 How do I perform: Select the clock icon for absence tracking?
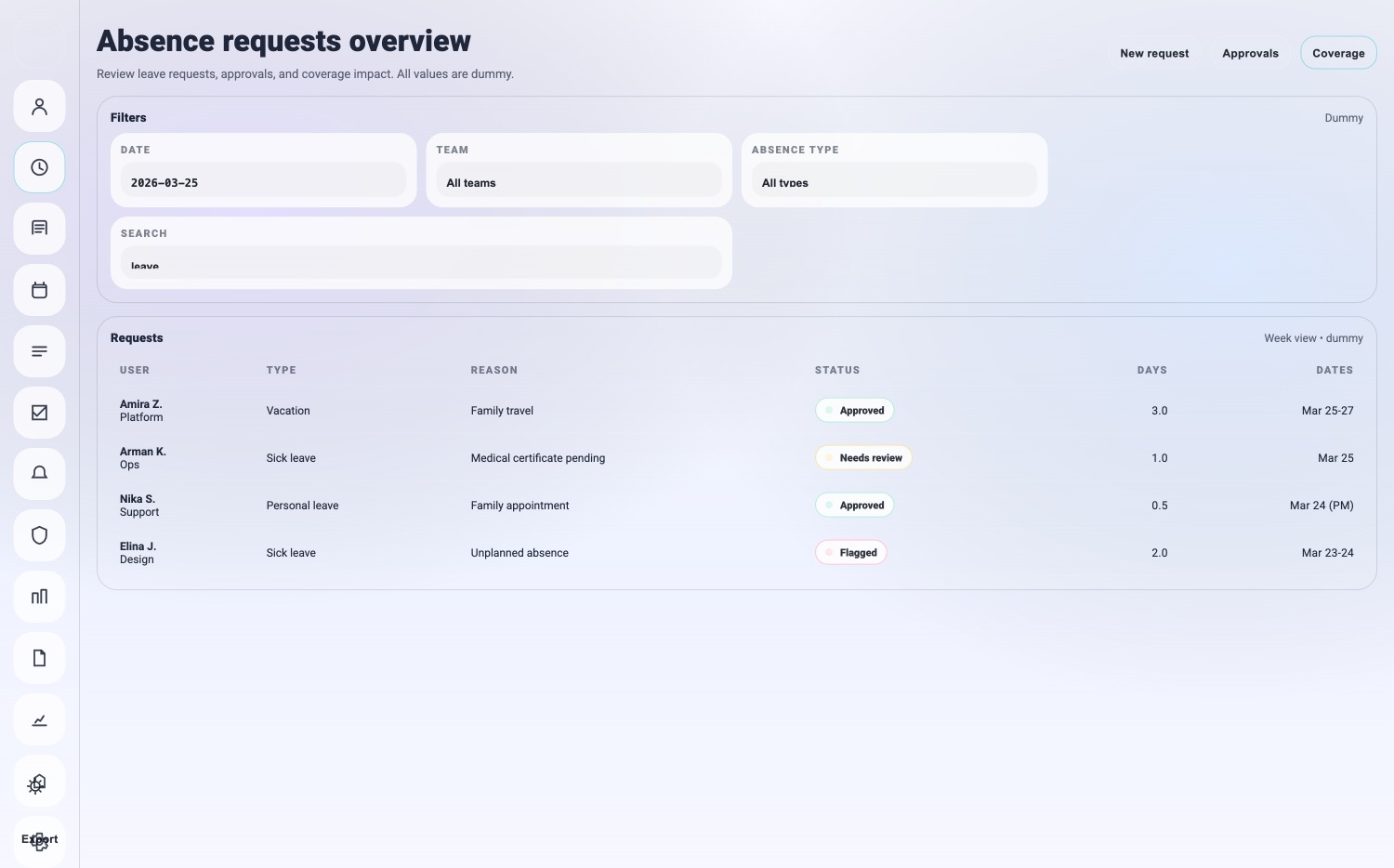(39, 167)
